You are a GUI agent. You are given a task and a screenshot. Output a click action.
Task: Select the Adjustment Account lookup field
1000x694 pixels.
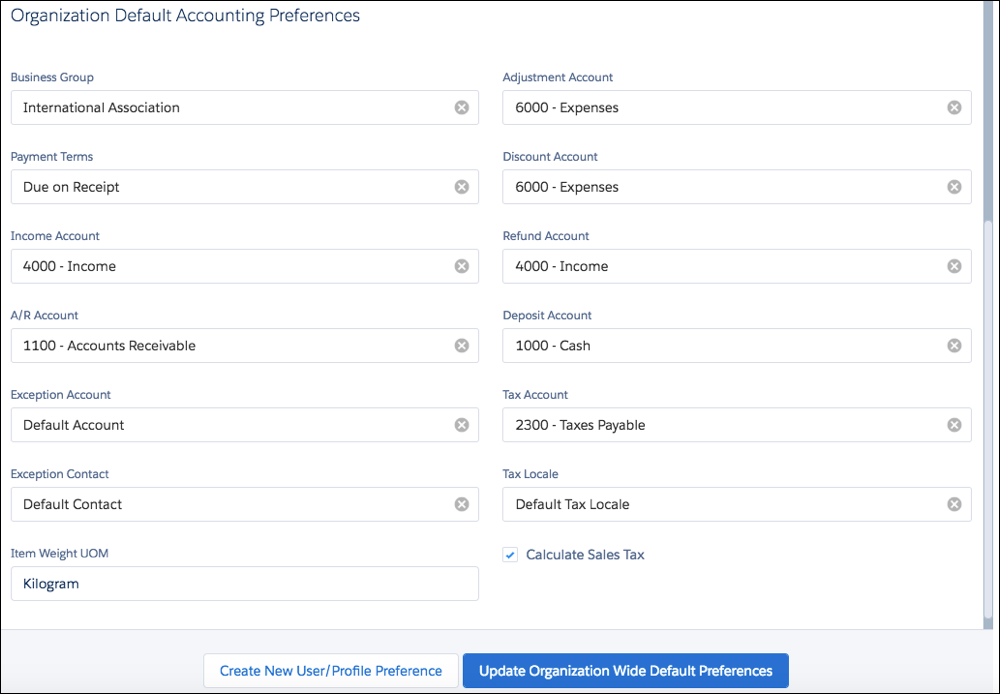pyautogui.click(x=737, y=107)
